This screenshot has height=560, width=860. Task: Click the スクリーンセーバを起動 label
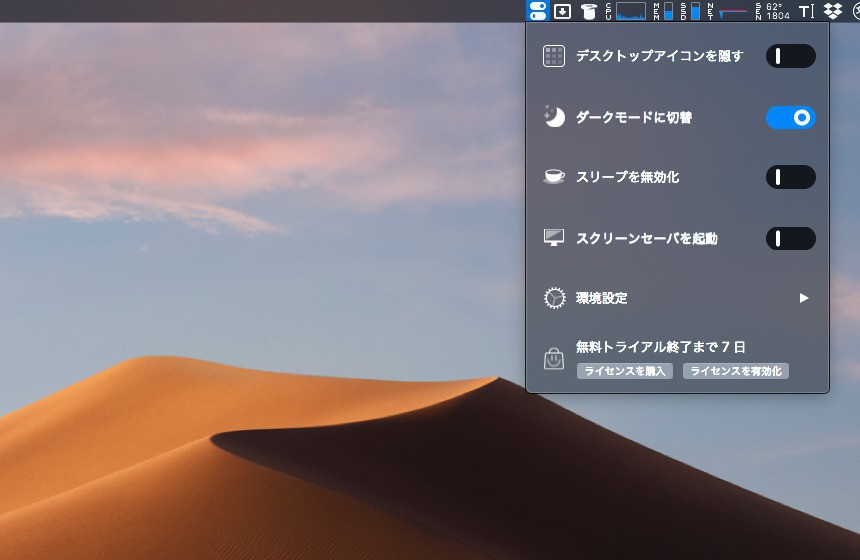point(647,239)
